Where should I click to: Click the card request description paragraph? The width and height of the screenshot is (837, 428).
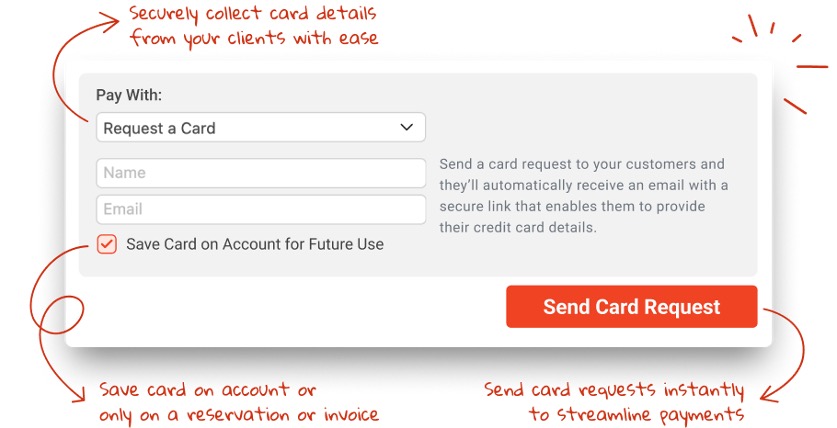tap(584, 196)
